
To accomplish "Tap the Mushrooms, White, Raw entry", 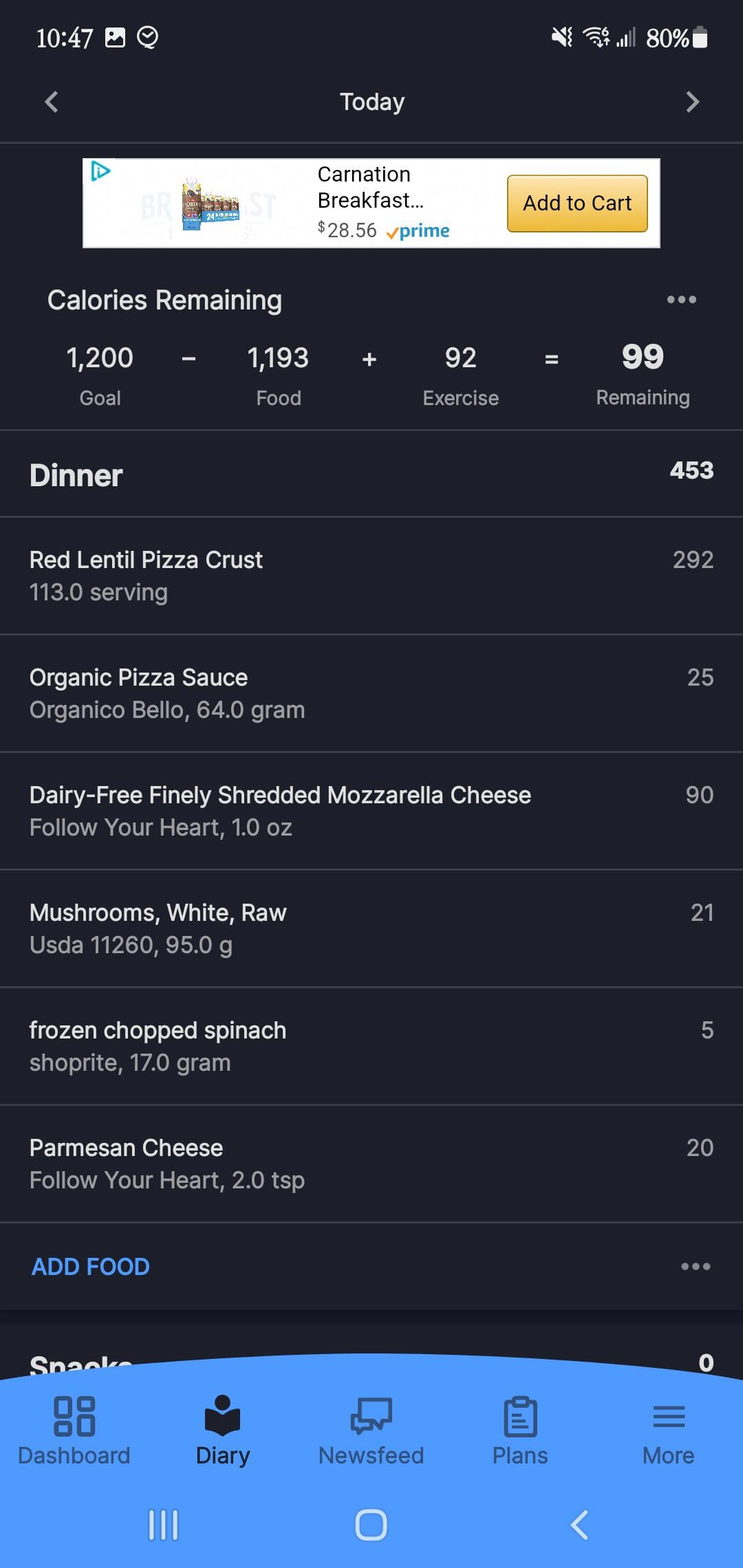I will 371,928.
